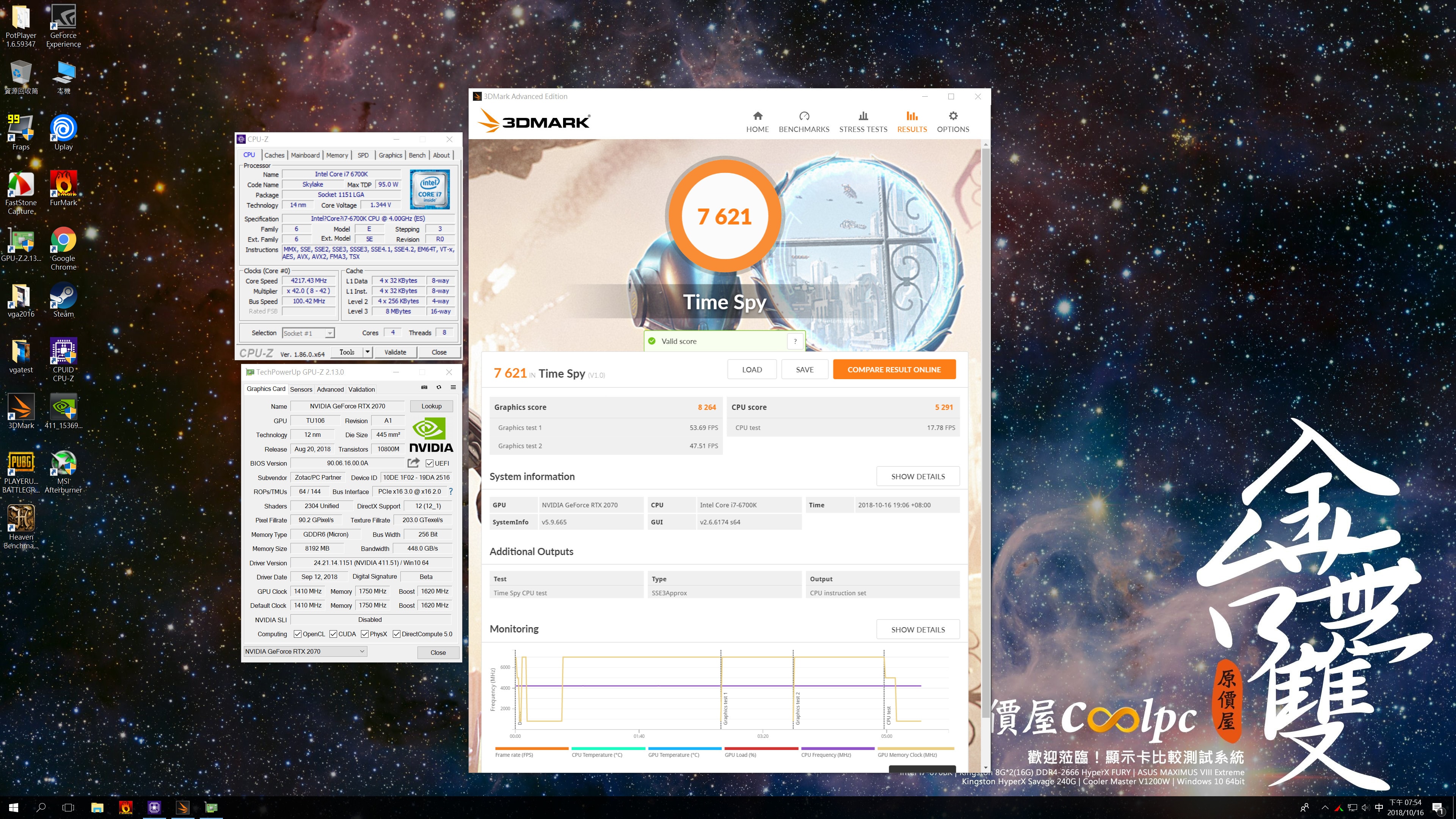This screenshot has height=819, width=1456.
Task: Launch GeForce Experience from the desktop
Action: point(63,25)
